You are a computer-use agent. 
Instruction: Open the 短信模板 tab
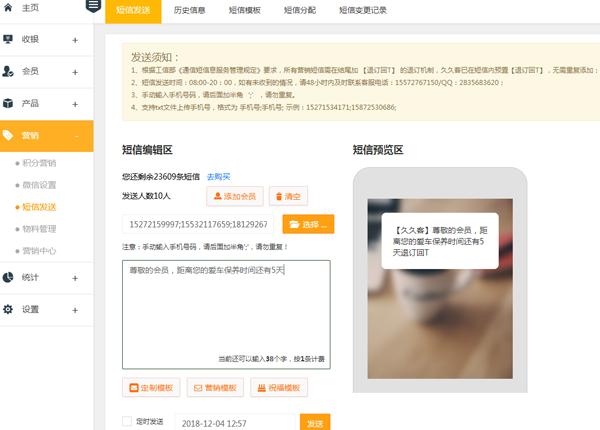[244, 10]
